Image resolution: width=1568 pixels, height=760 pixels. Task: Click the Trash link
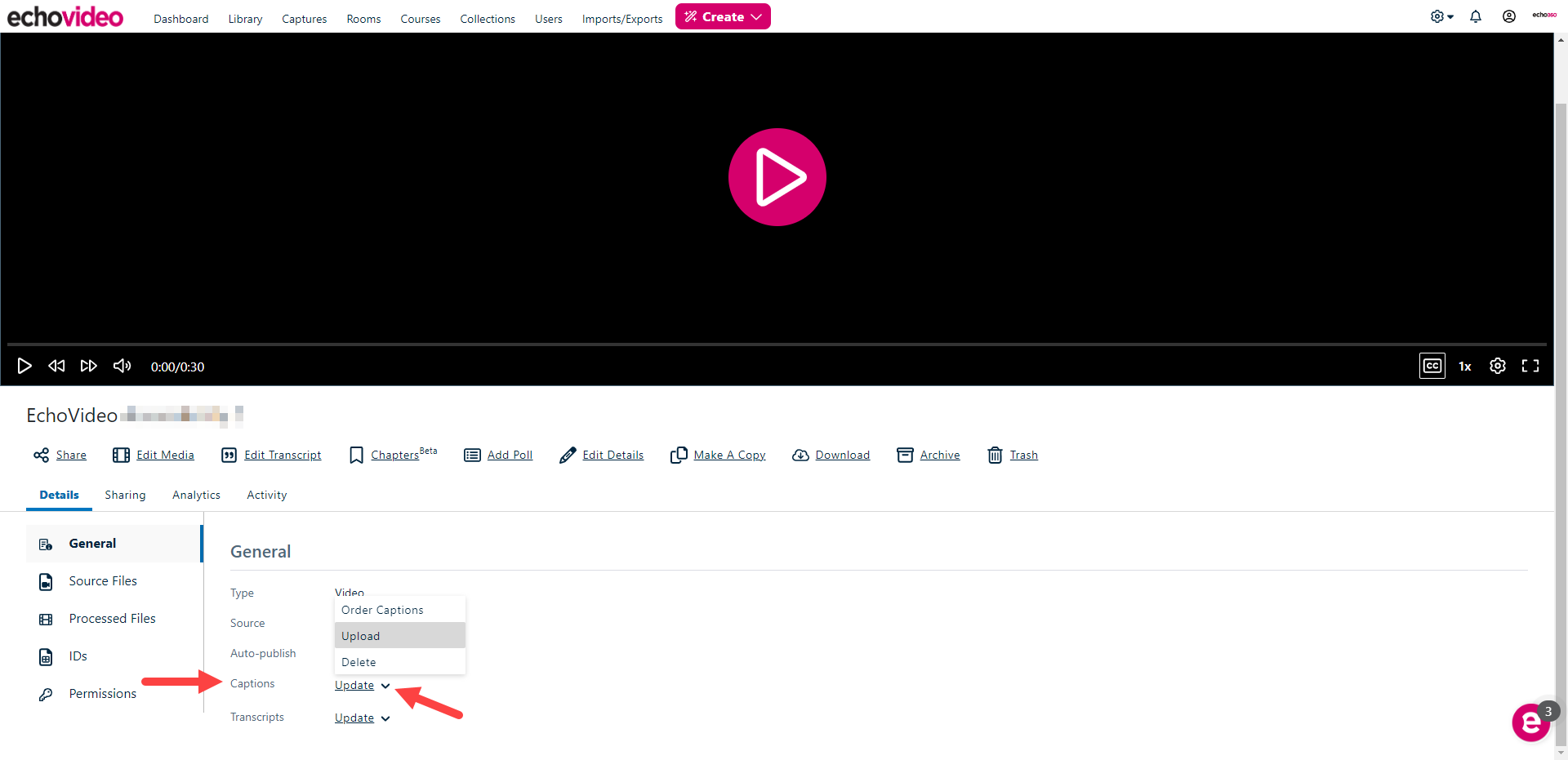tap(1023, 455)
